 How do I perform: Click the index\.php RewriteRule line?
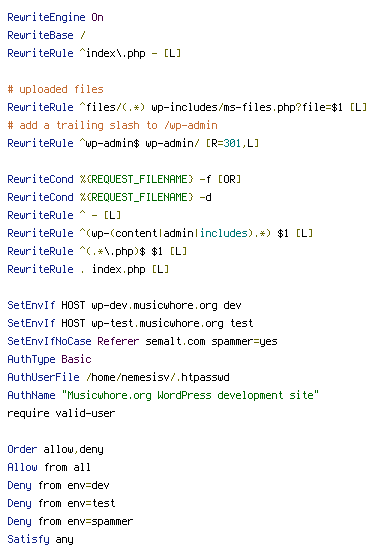[x=94, y=53]
